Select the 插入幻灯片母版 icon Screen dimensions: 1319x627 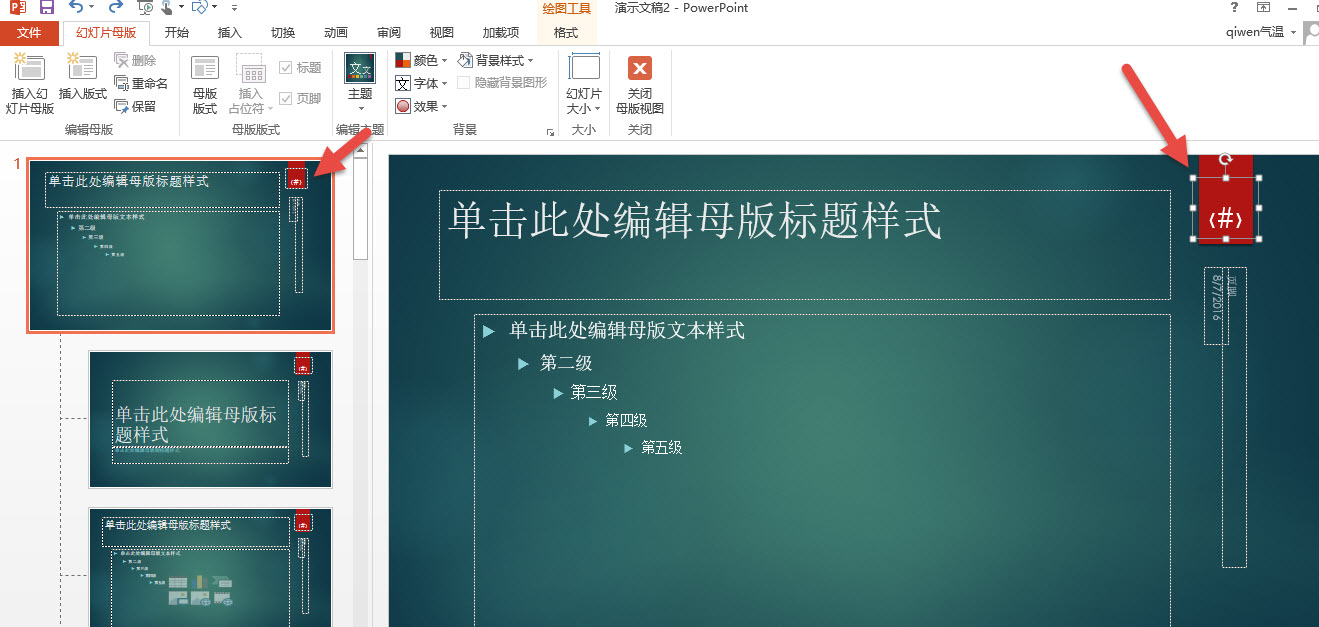coord(29,80)
